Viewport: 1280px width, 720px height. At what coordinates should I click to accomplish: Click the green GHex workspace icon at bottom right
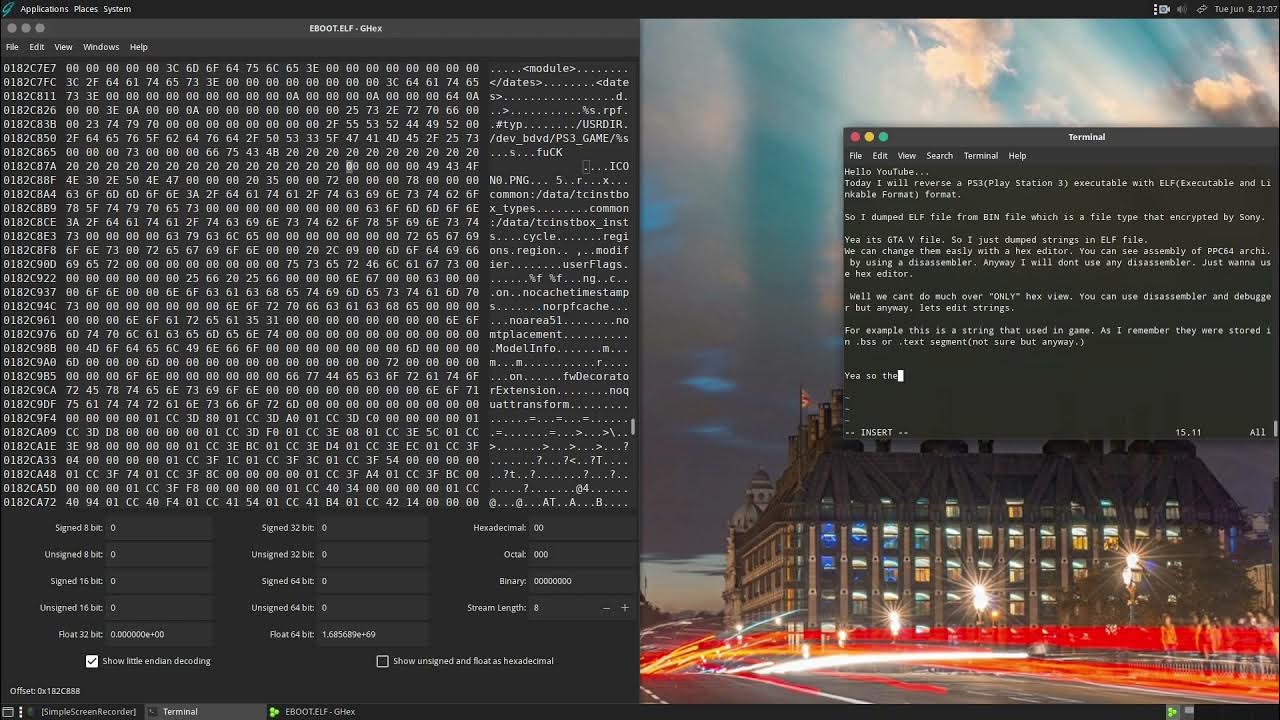(x=1172, y=712)
